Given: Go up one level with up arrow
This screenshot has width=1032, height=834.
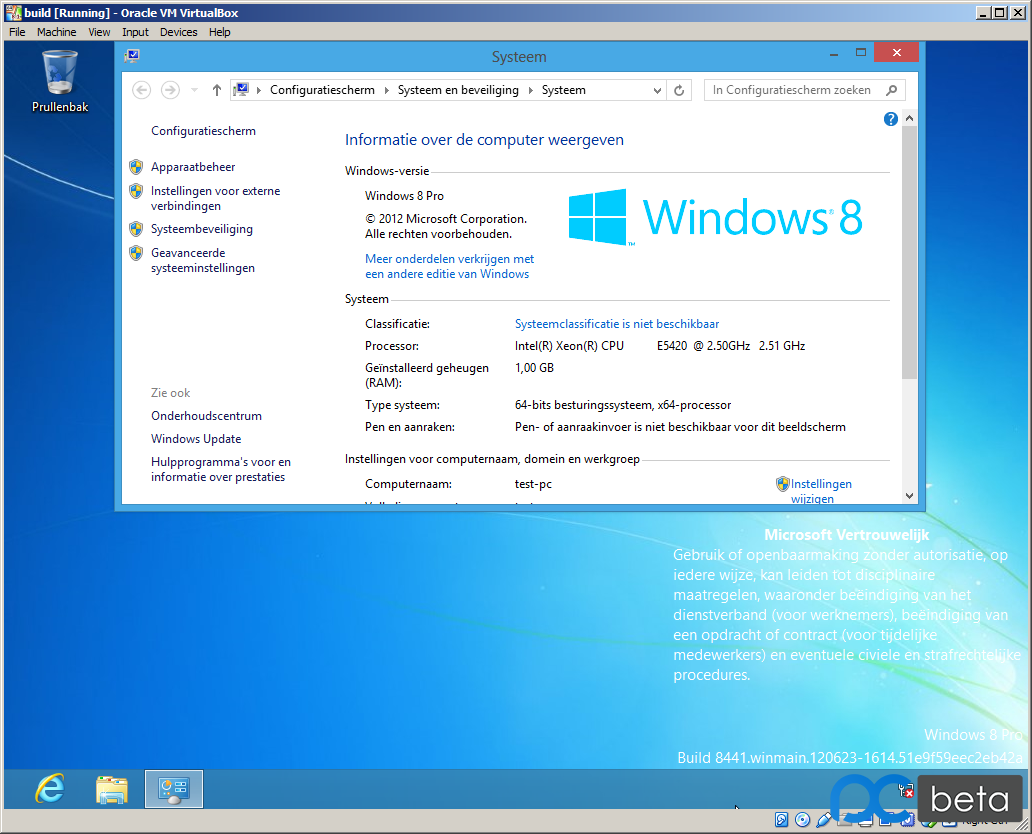Looking at the screenshot, I should 217,90.
